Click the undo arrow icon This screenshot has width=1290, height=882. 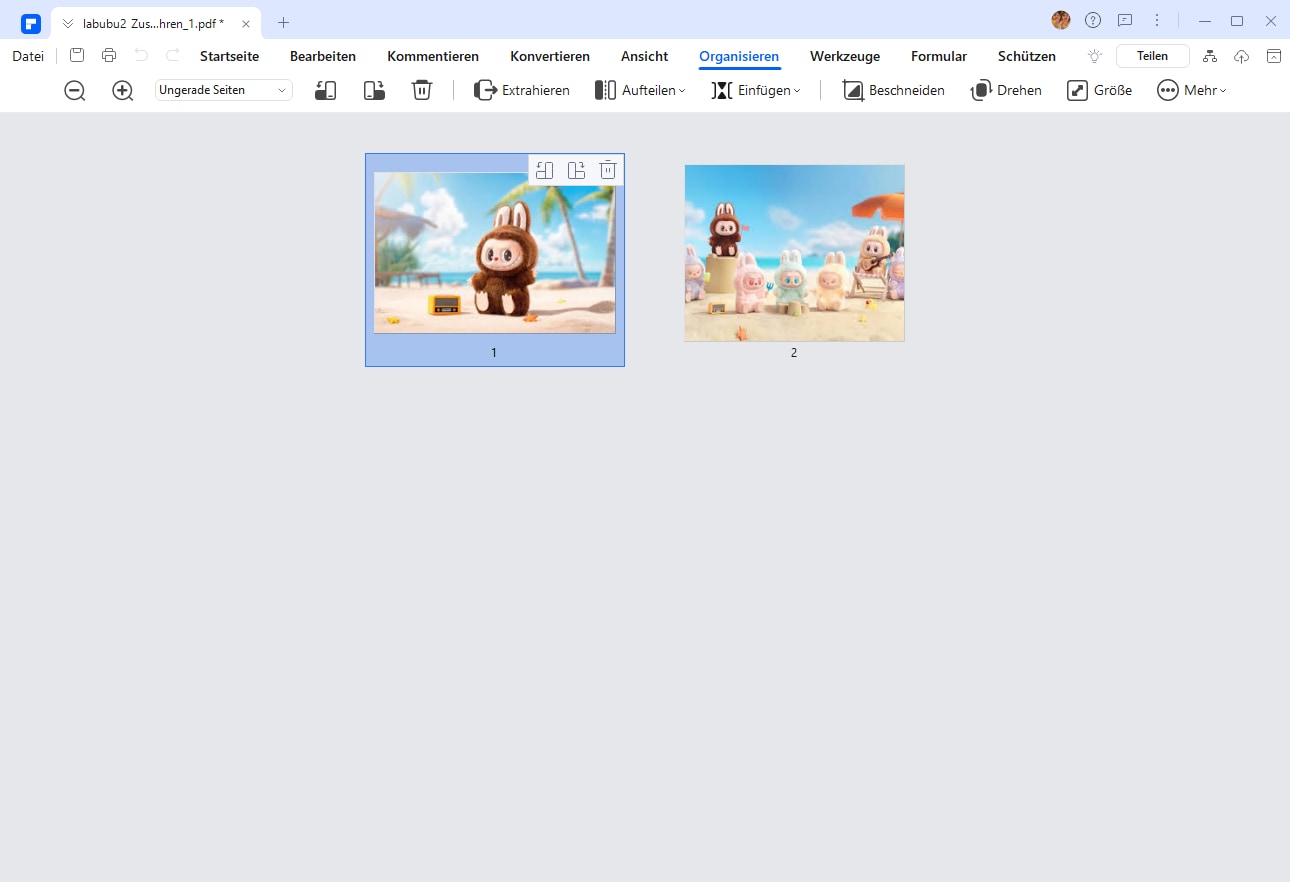141,56
